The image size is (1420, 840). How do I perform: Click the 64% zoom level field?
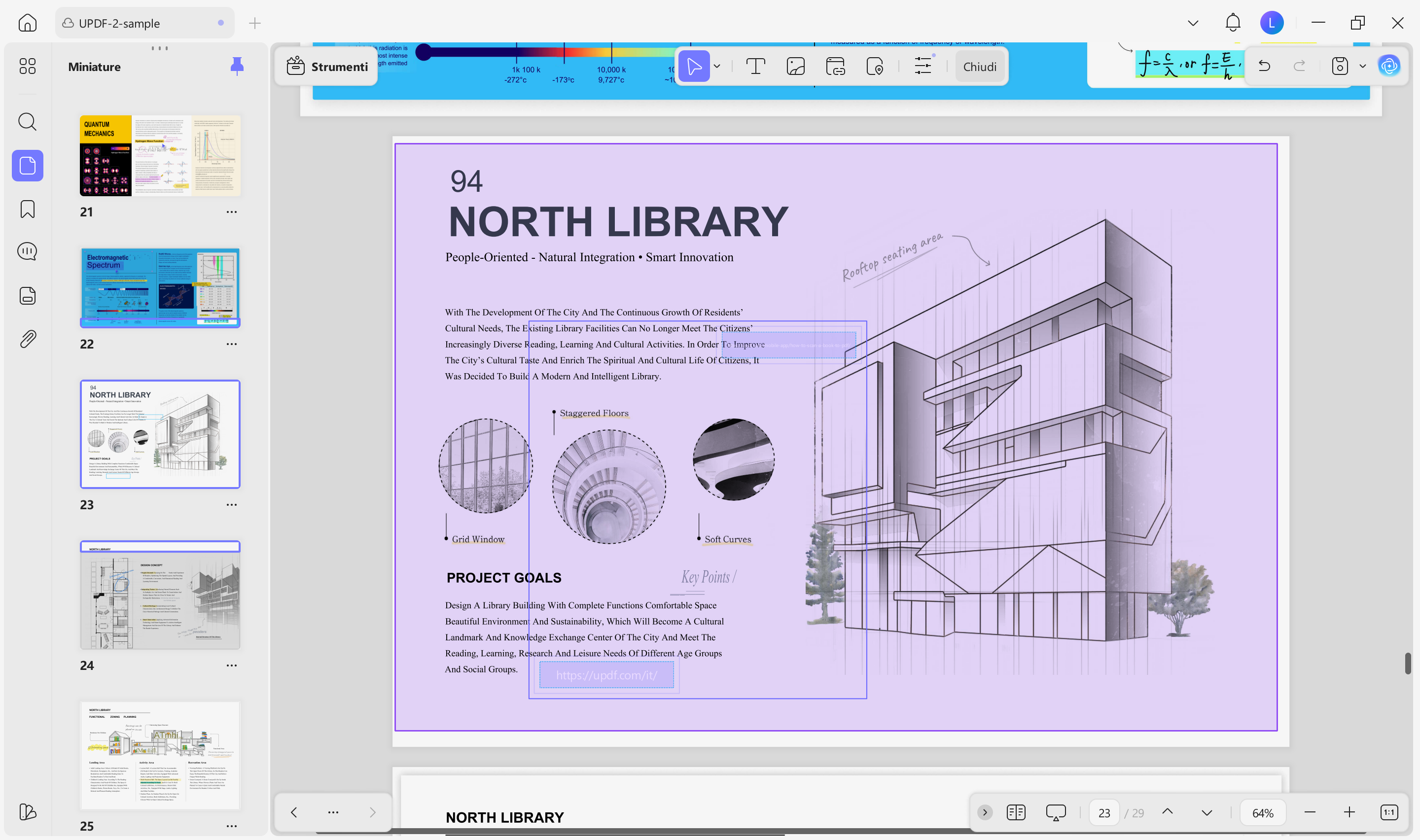click(1263, 813)
